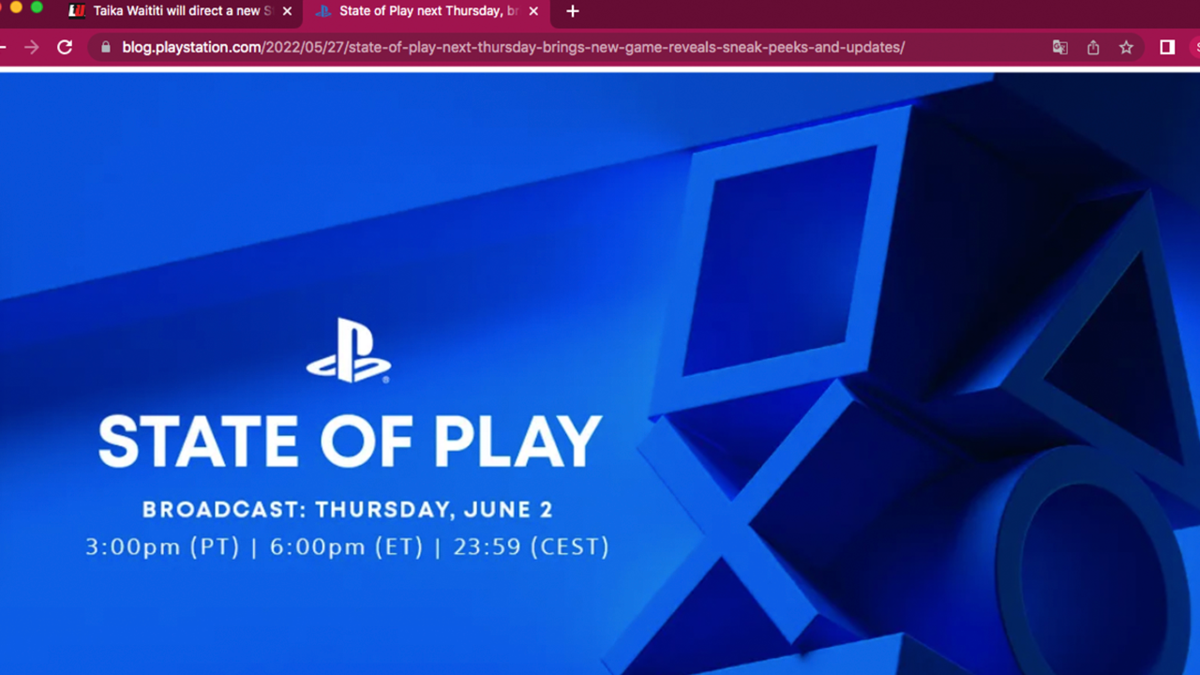Click the PlayStation favicon on the tab

(x=323, y=12)
